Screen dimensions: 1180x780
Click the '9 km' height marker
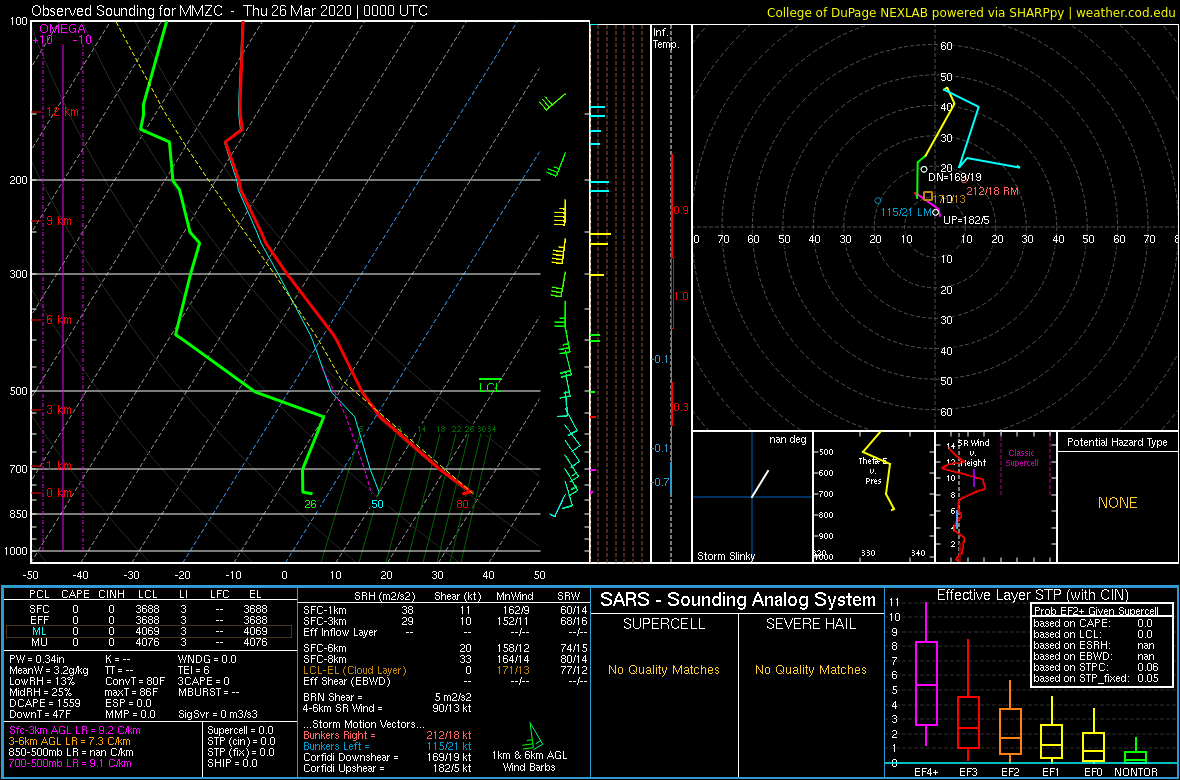point(58,221)
